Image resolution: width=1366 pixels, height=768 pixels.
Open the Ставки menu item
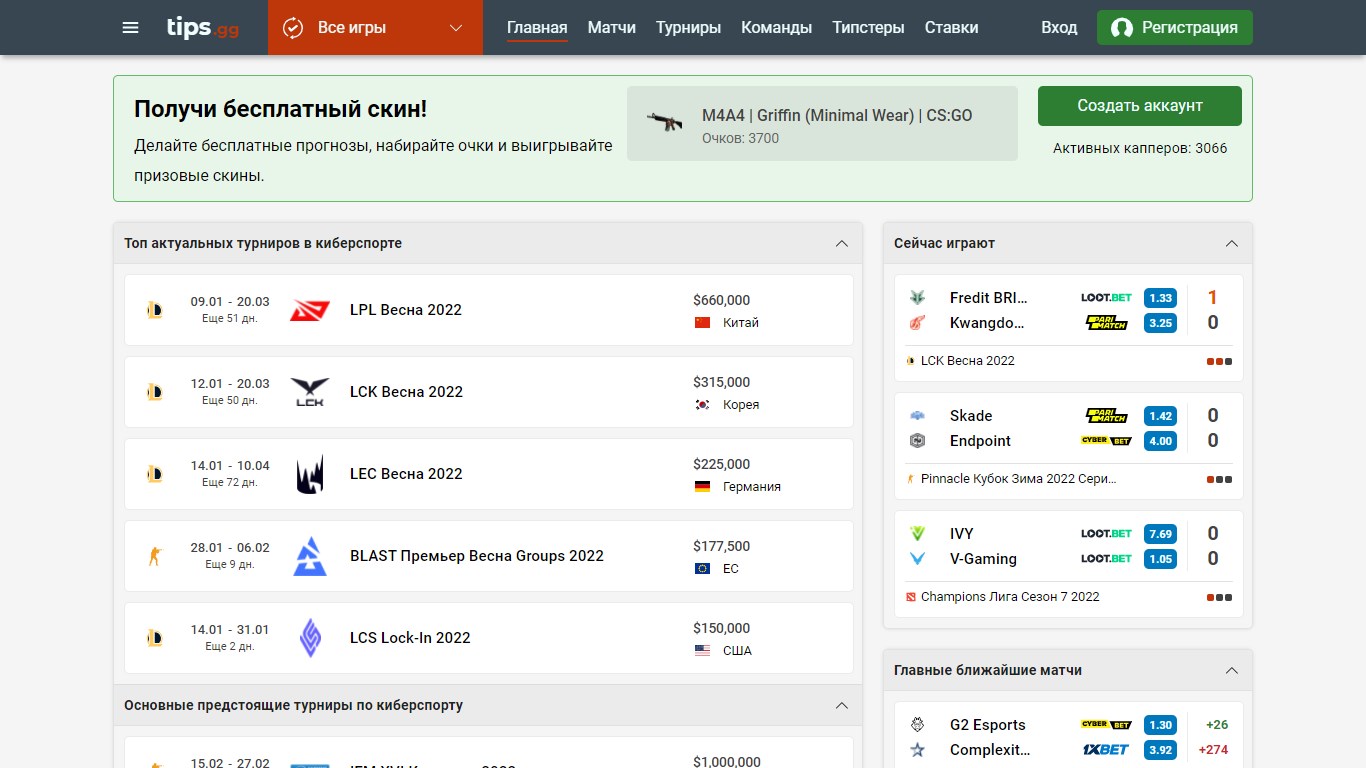(x=951, y=28)
